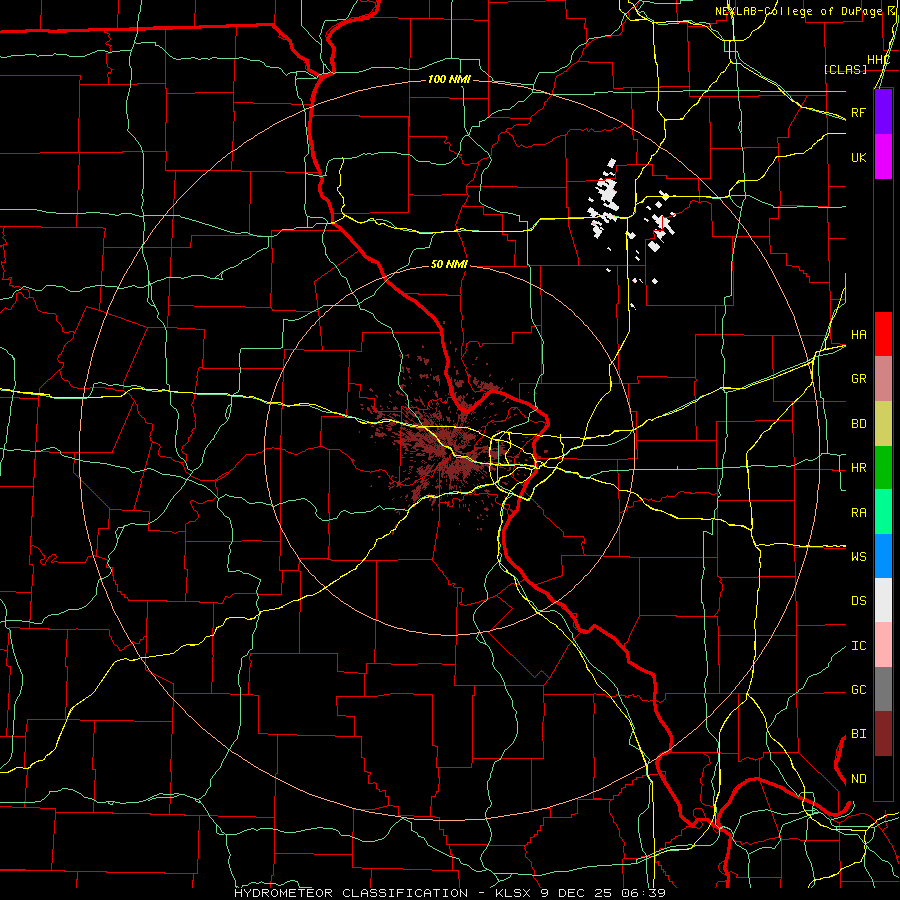Click the BD legend label

[859, 424]
